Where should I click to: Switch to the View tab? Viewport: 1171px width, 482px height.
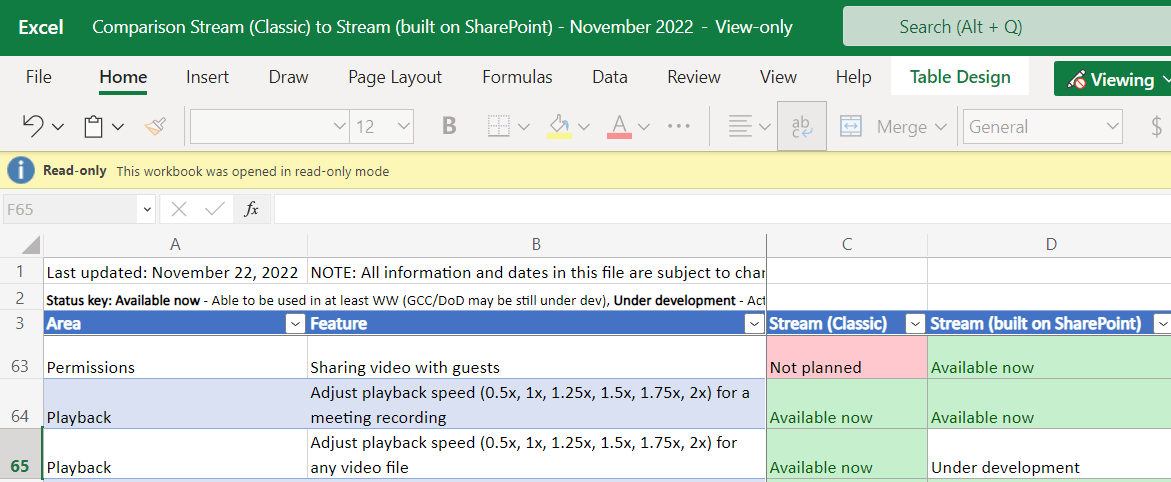[x=778, y=77]
